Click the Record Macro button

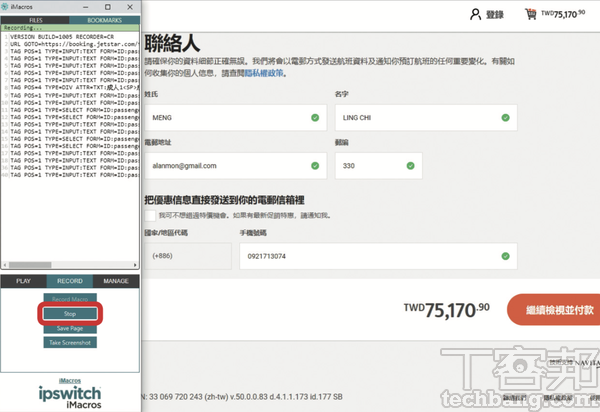(70, 299)
